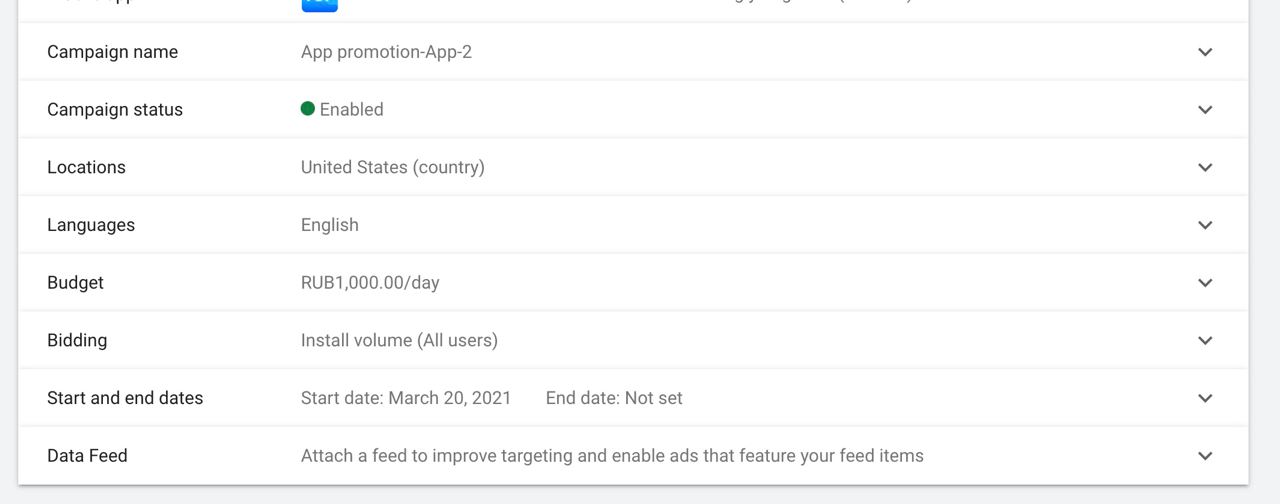Open the Locations section chevron
This screenshot has height=504, width=1280.
coord(1205,167)
